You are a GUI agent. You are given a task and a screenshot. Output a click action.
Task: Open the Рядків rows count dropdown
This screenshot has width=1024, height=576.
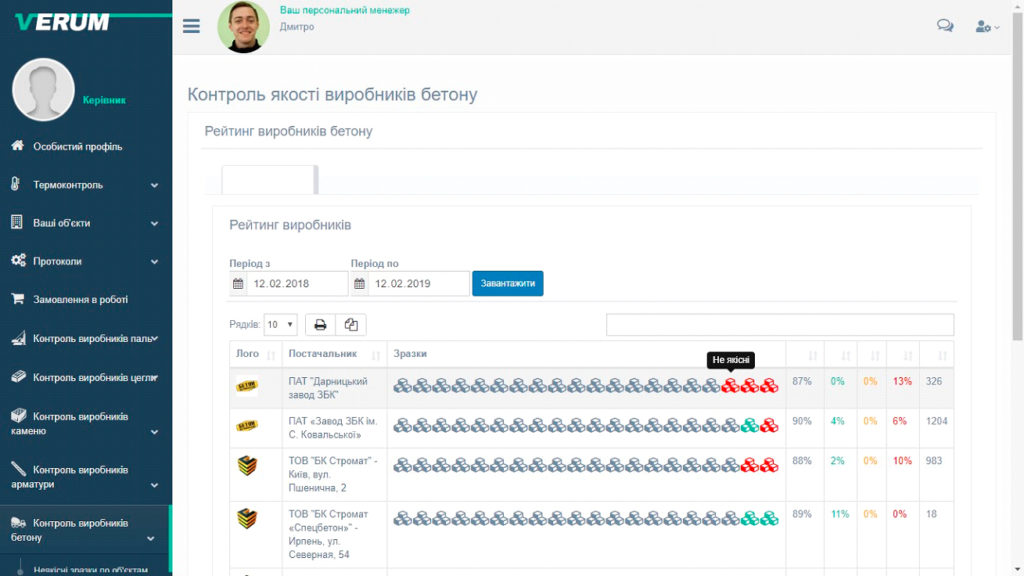[280, 325]
